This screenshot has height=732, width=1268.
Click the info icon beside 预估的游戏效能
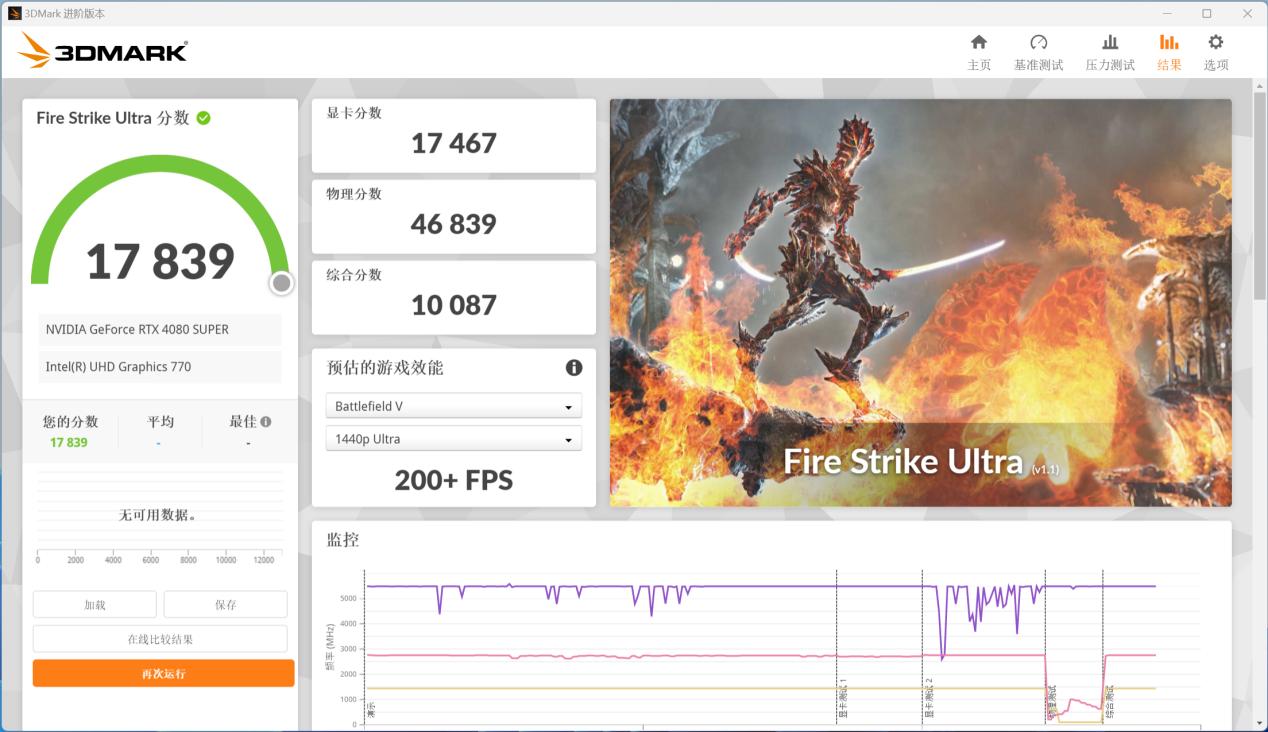[x=574, y=368]
